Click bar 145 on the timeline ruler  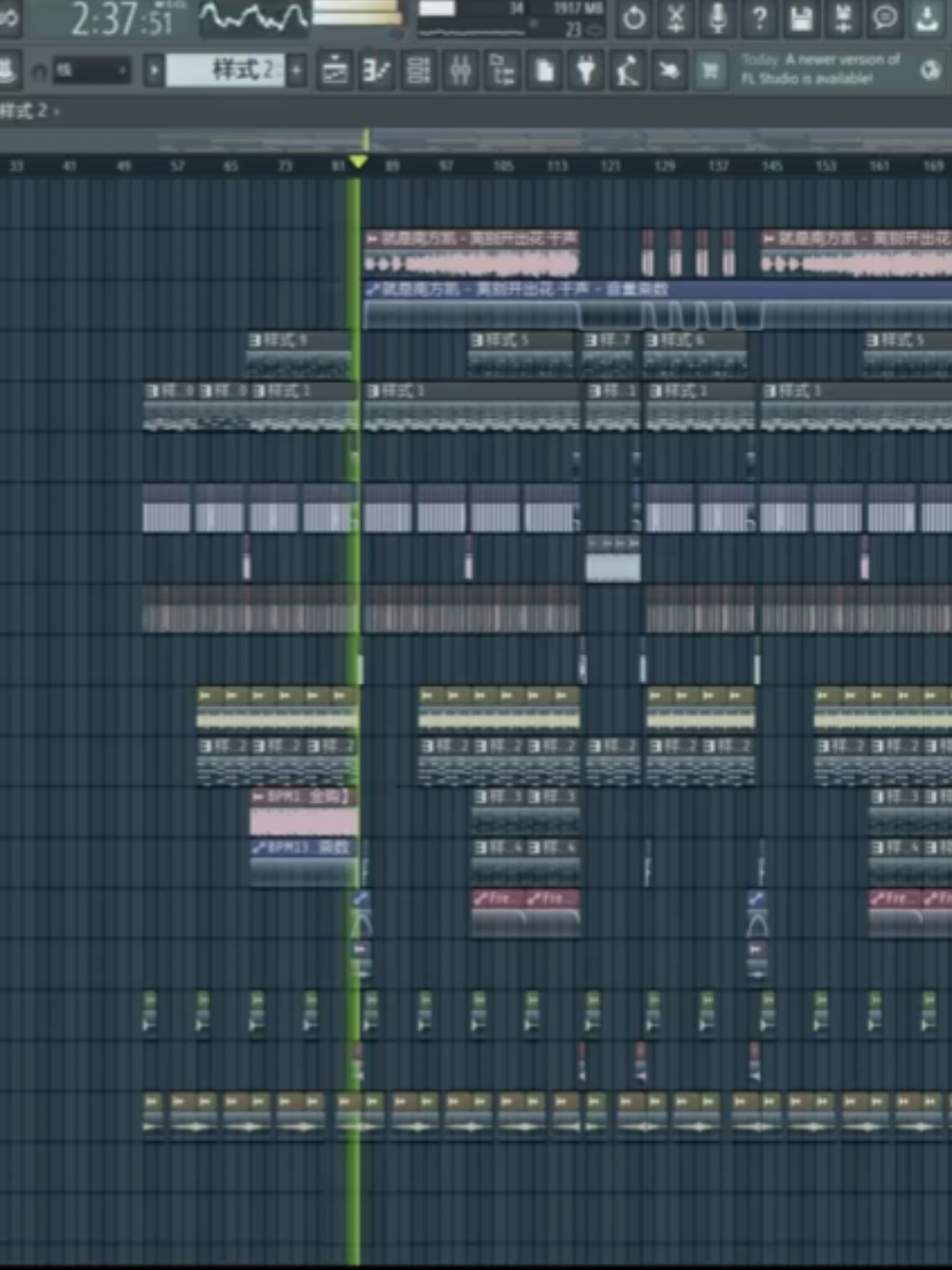point(772,166)
